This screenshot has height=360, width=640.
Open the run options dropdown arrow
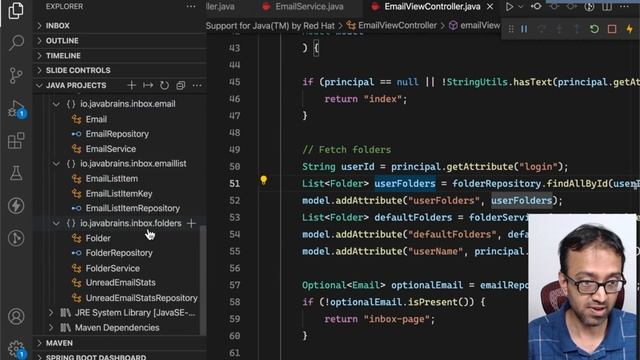520,7
